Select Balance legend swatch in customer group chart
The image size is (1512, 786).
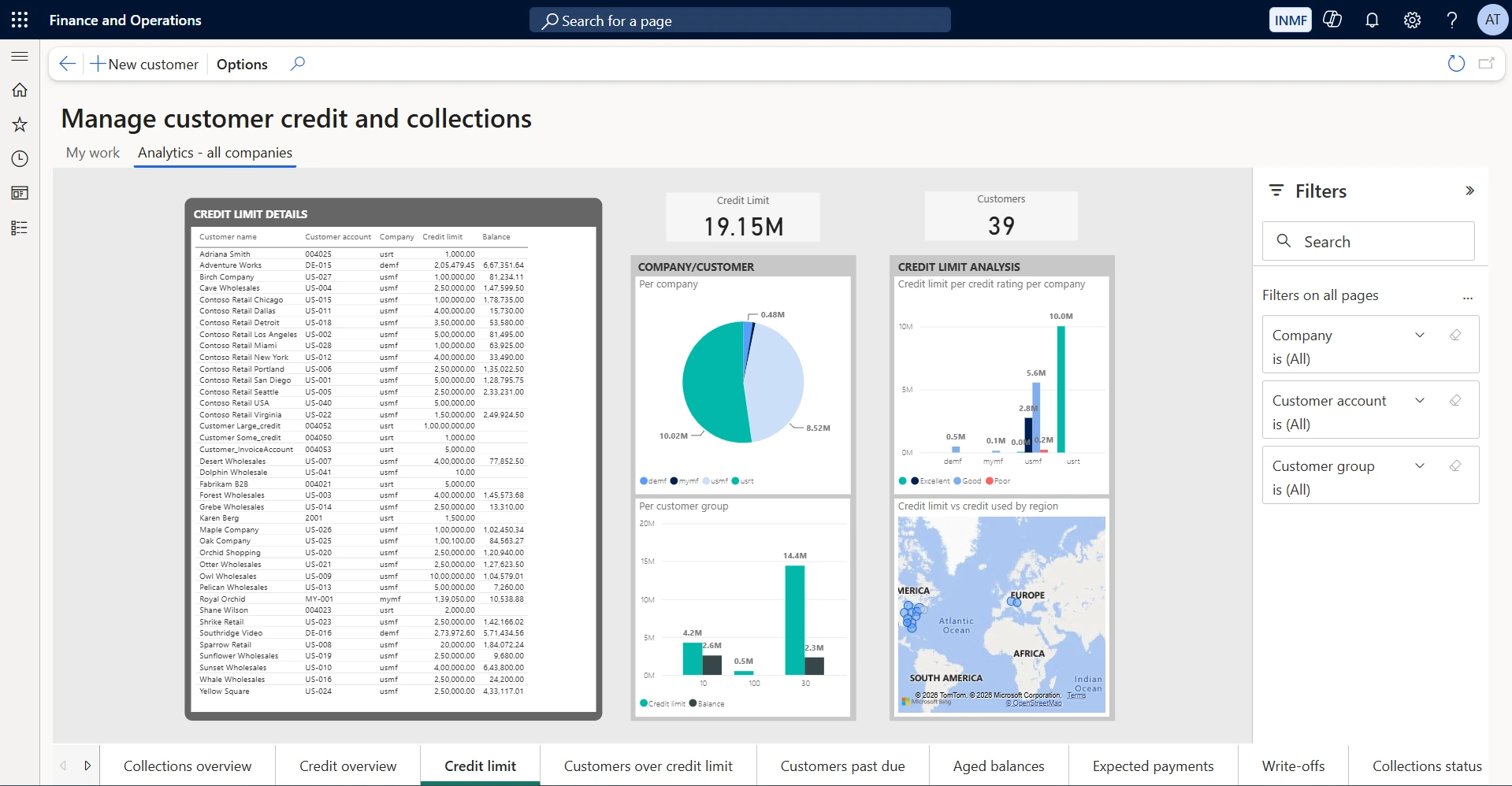point(693,703)
